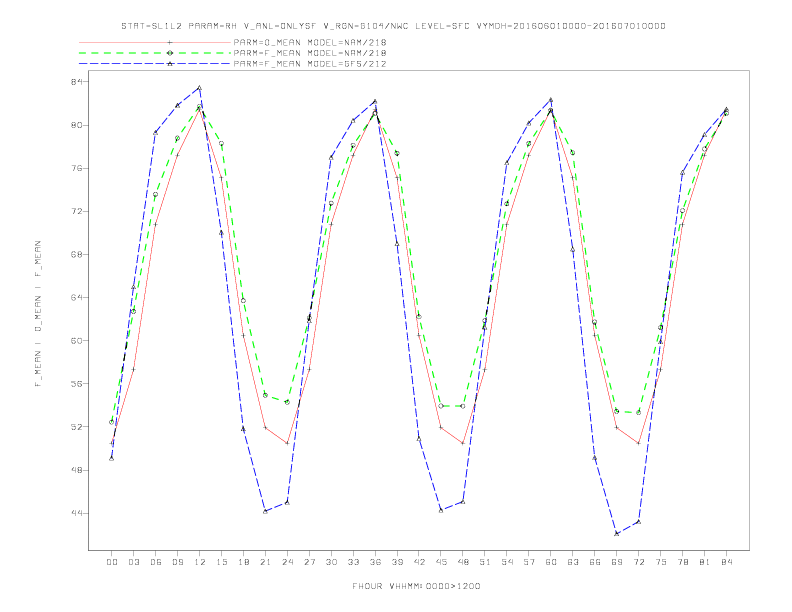Click the chart title starting with STAT=SL1L2

pos(393,26)
